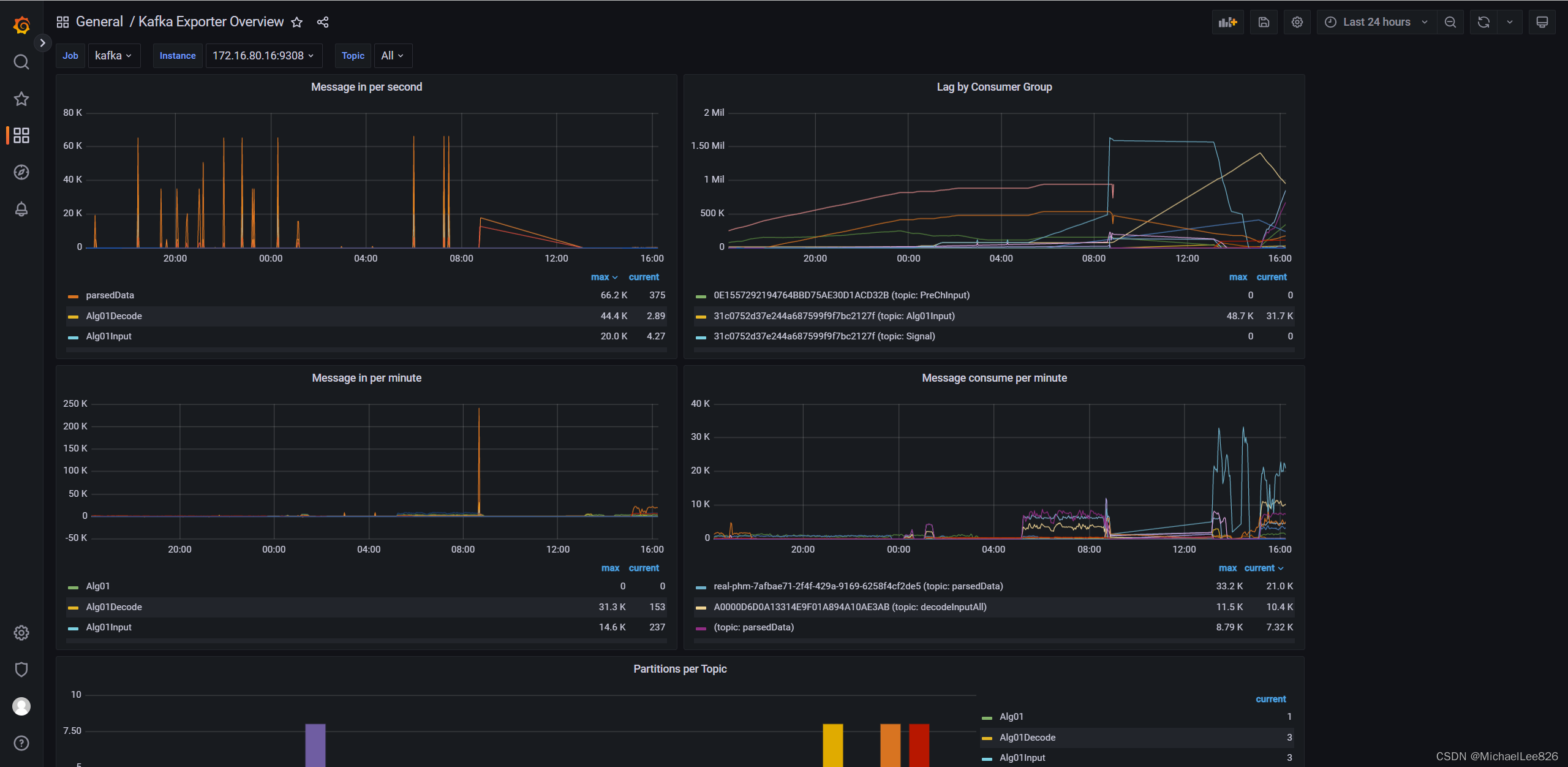The image size is (1568, 767).
Task: Toggle Alg01 series in Message per minute
Action: click(98, 586)
